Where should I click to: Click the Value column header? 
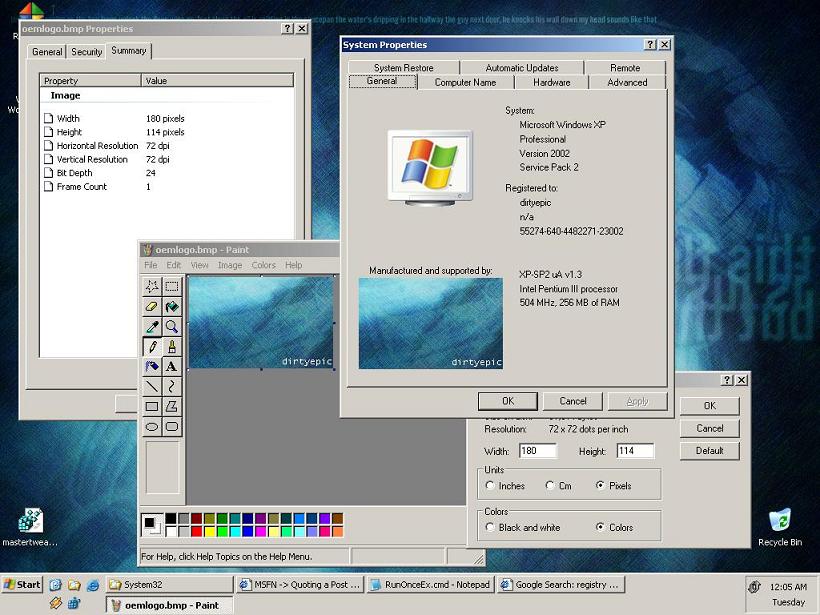tap(218, 81)
